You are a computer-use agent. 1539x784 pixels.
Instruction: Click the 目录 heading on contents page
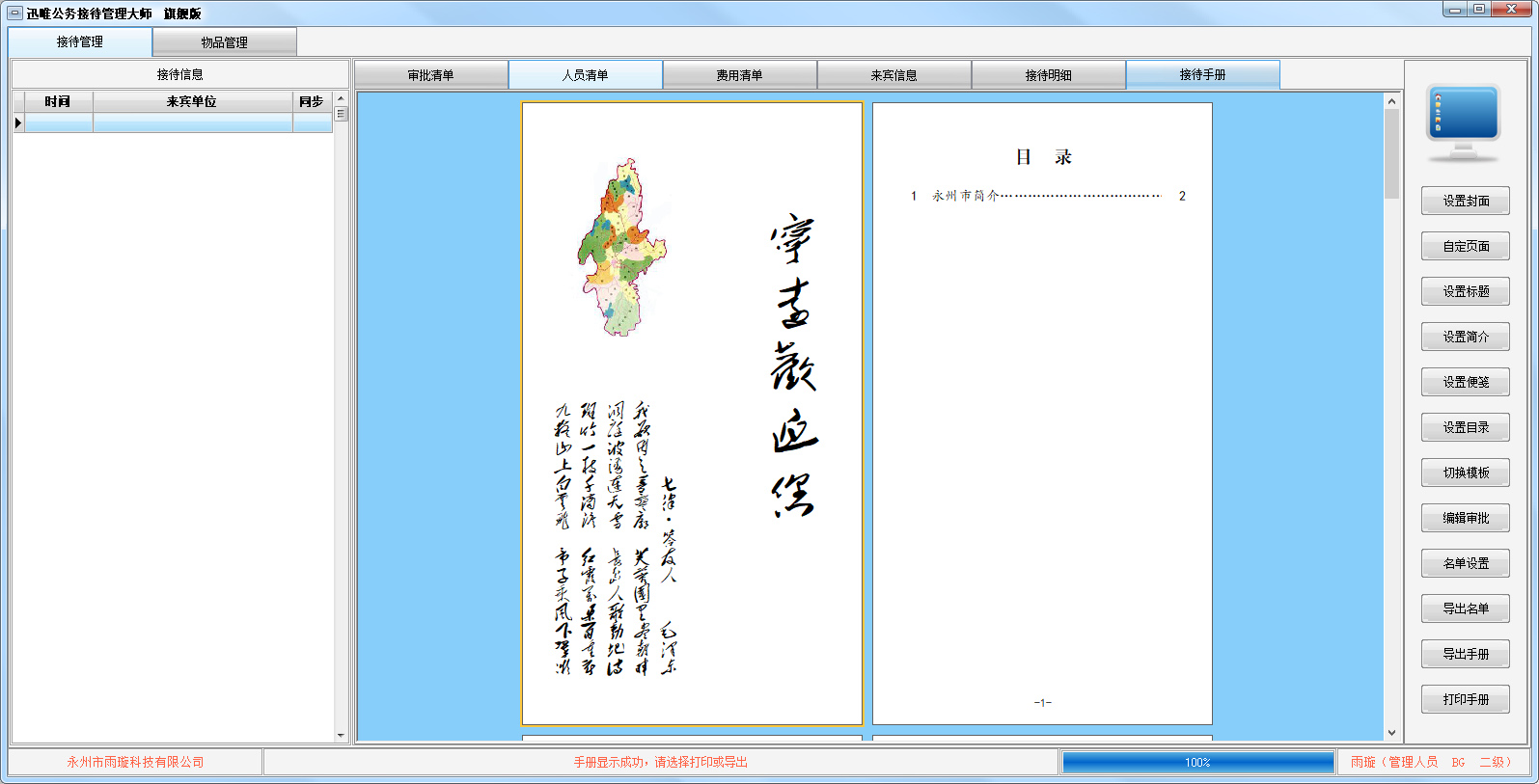coord(1043,157)
